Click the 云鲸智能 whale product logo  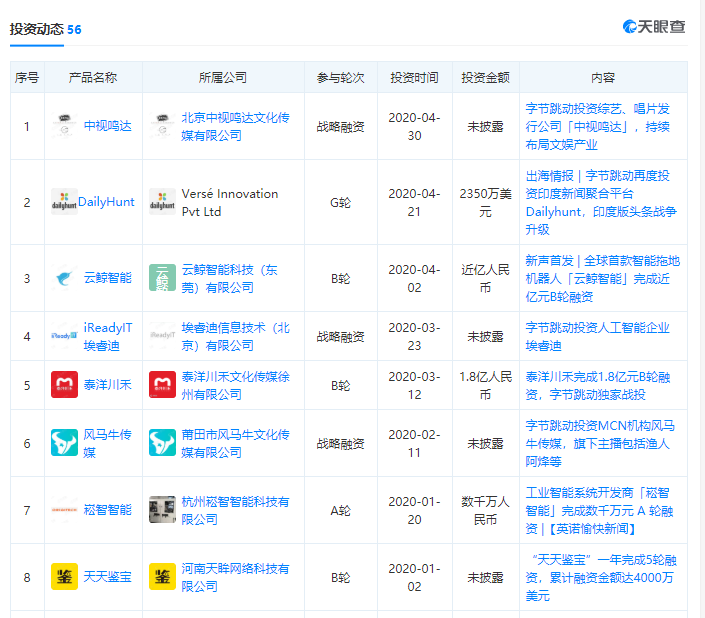coord(64,278)
